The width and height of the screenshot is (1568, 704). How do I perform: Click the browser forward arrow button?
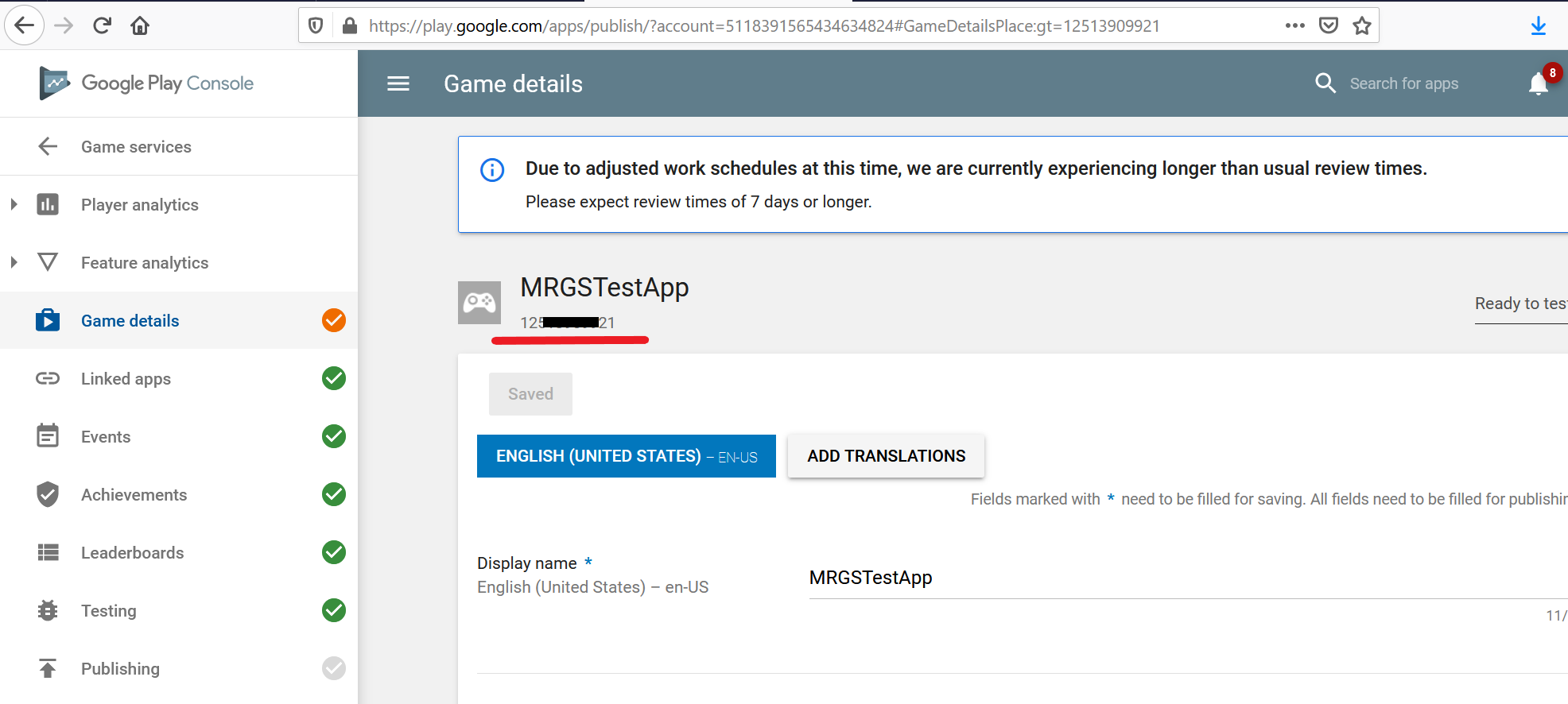[64, 25]
